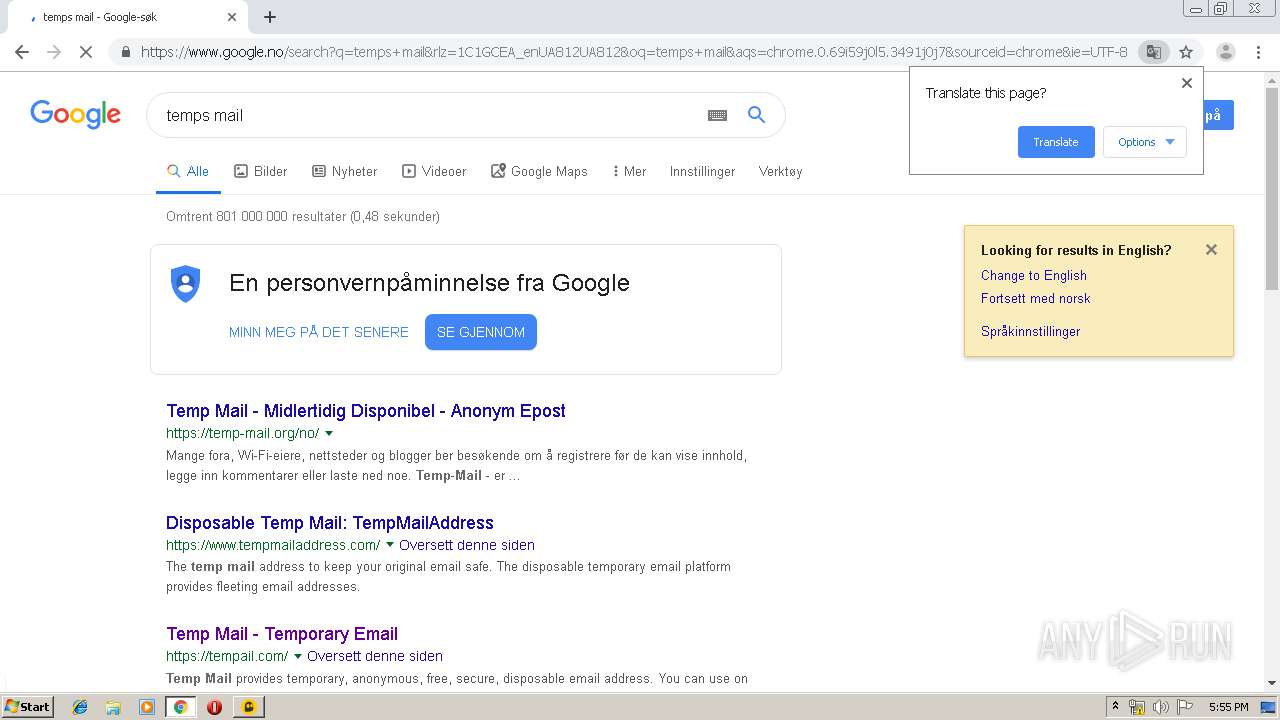Switch to the Videoer tab
The width and height of the screenshot is (1280, 720).
[x=434, y=172]
